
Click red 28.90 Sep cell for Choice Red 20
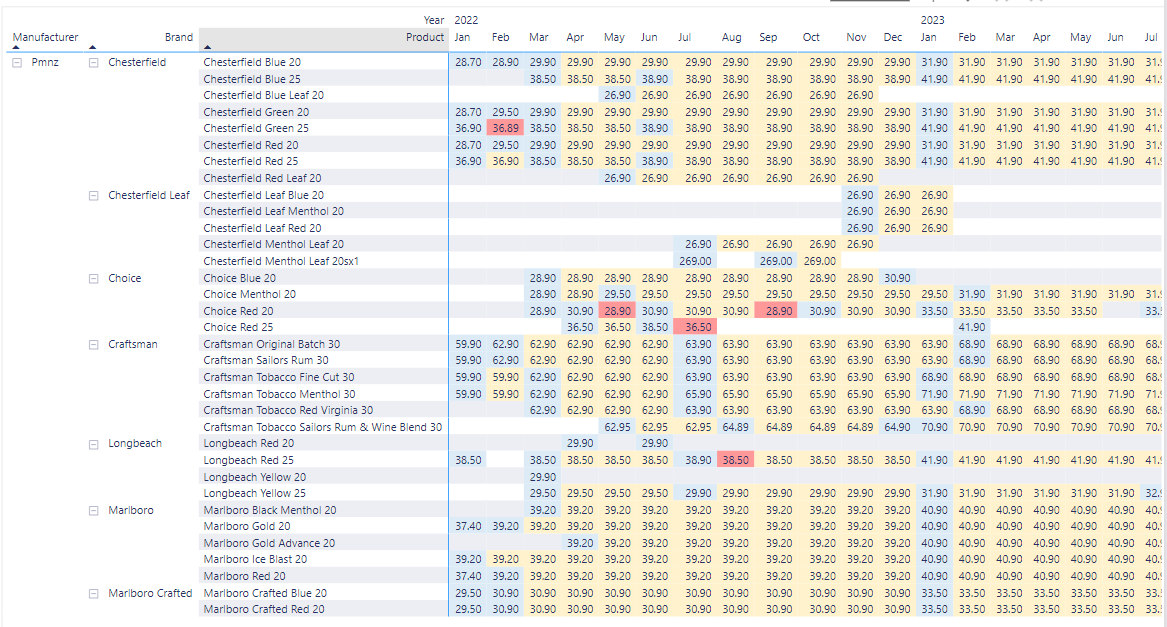pos(776,311)
